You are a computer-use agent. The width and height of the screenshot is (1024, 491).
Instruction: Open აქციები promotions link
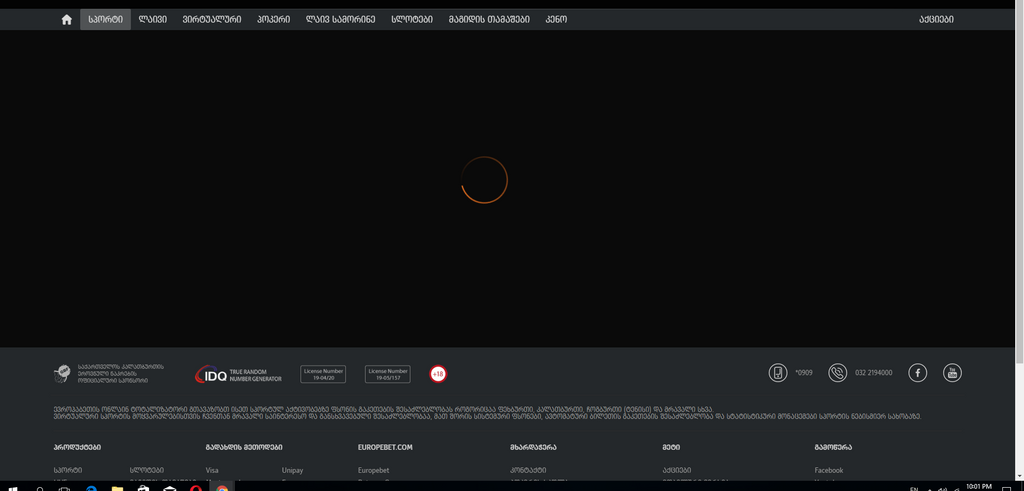pyautogui.click(x=936, y=20)
